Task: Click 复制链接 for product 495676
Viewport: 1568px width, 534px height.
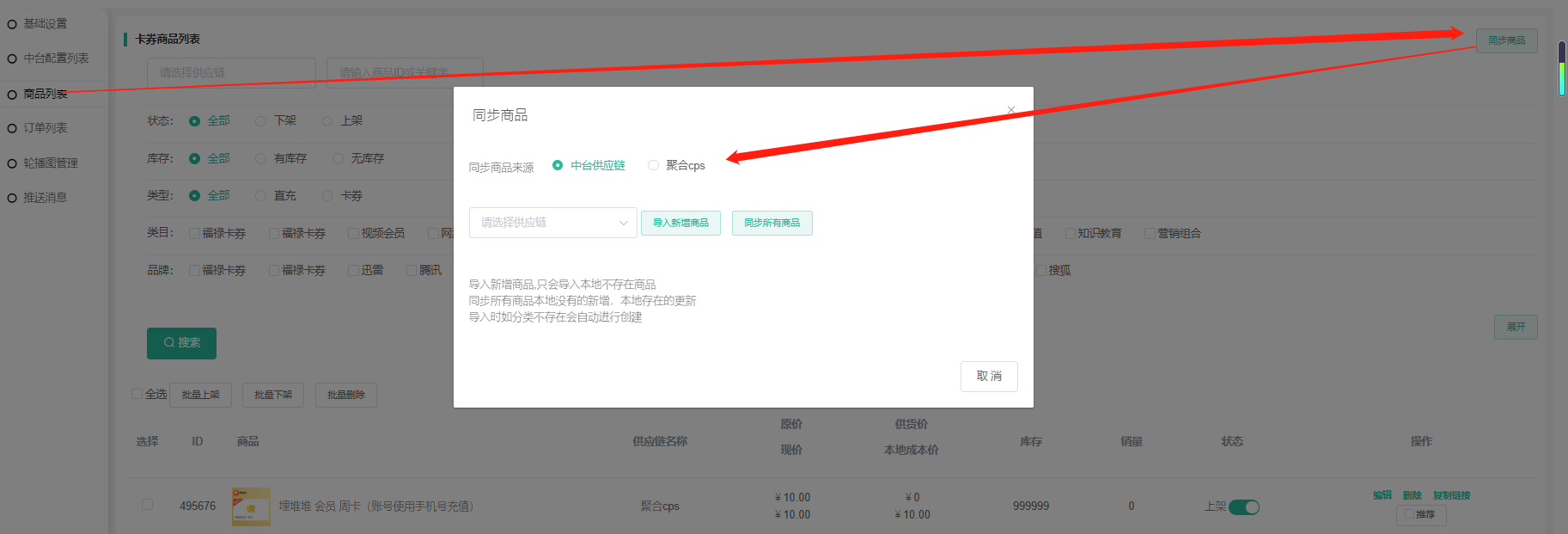Action: (1451, 495)
